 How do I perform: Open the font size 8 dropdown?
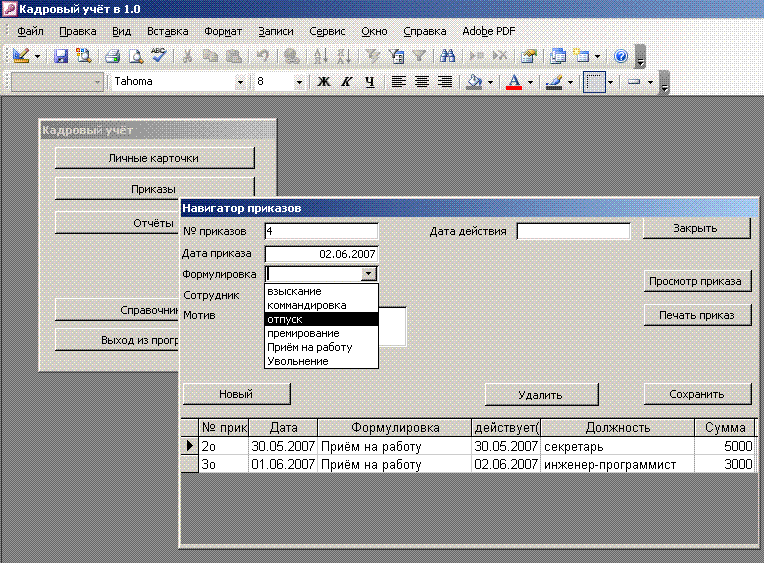pyautogui.click(x=299, y=82)
